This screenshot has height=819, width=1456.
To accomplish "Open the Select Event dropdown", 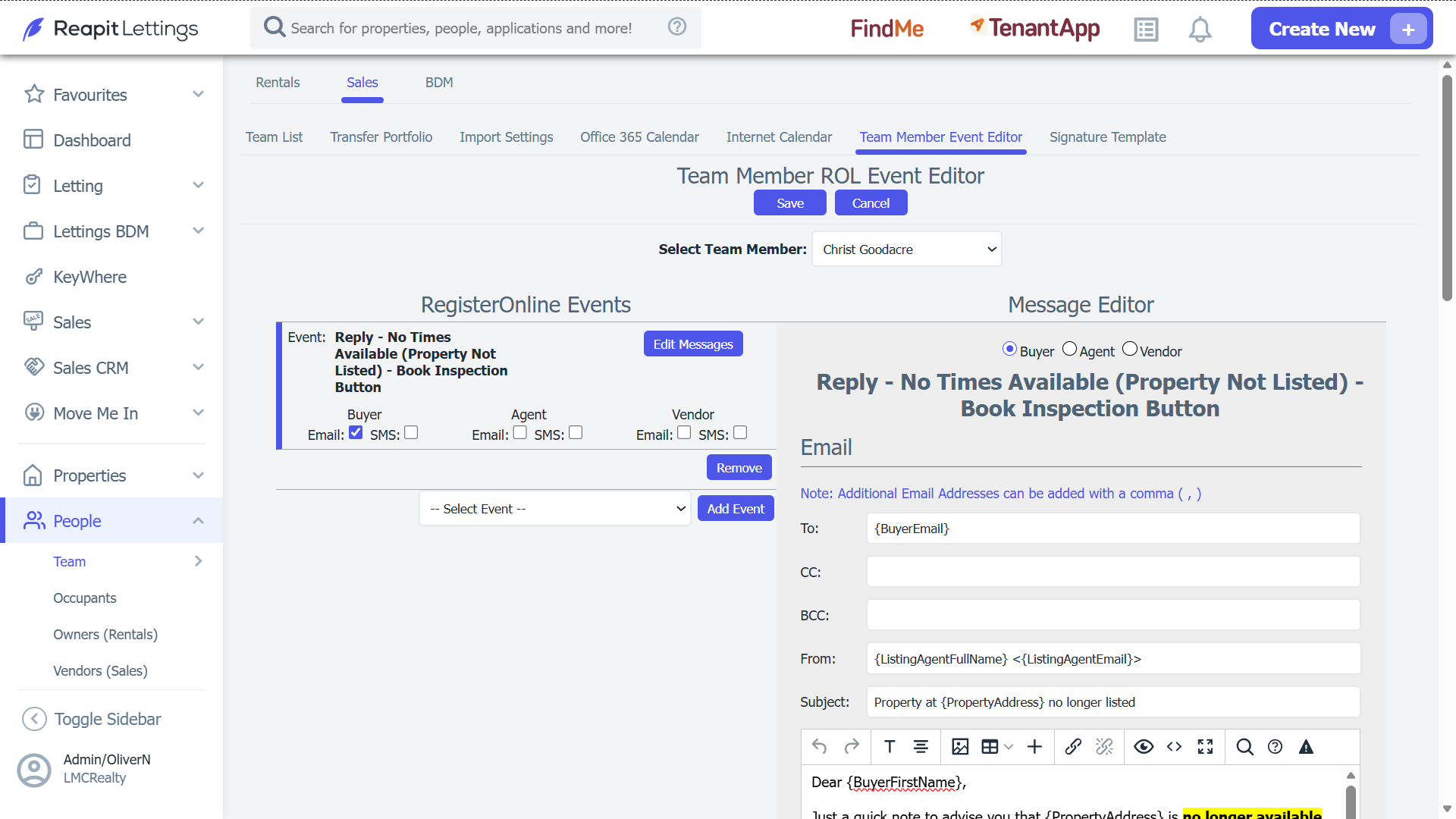I will [x=555, y=509].
